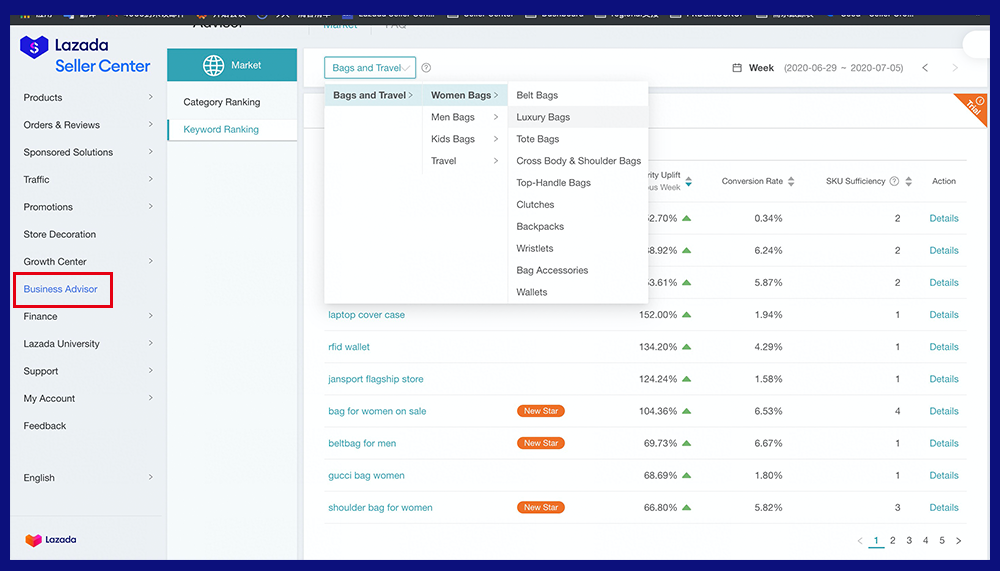Go to page 3 of results

[909, 541]
